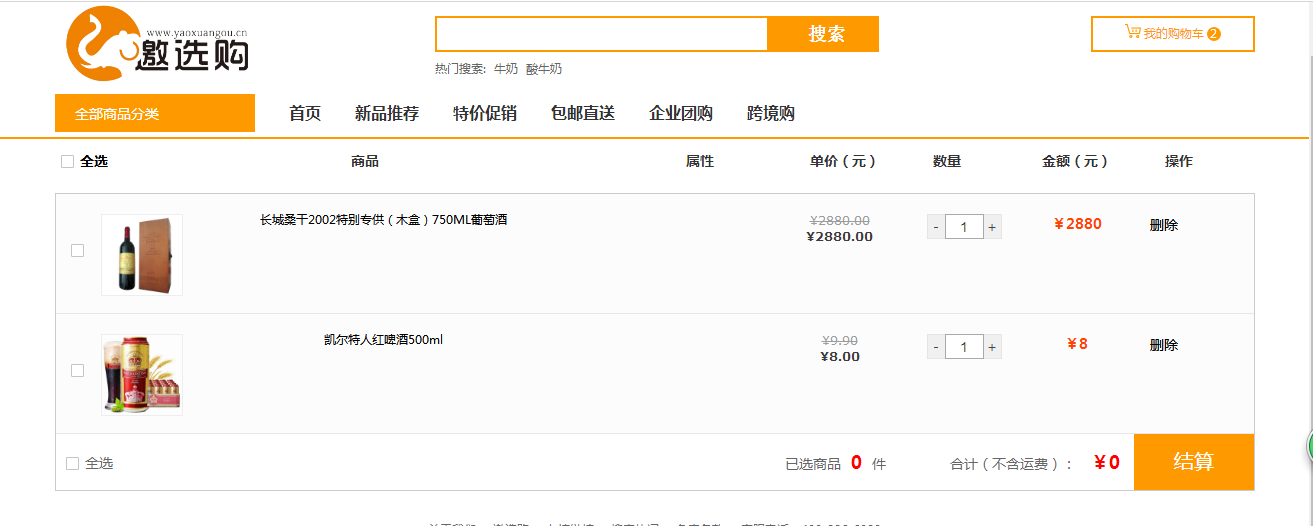Open product link 凯尔特人红啤酒500ml
Viewport: 1313px width, 526px height.
coord(383,340)
